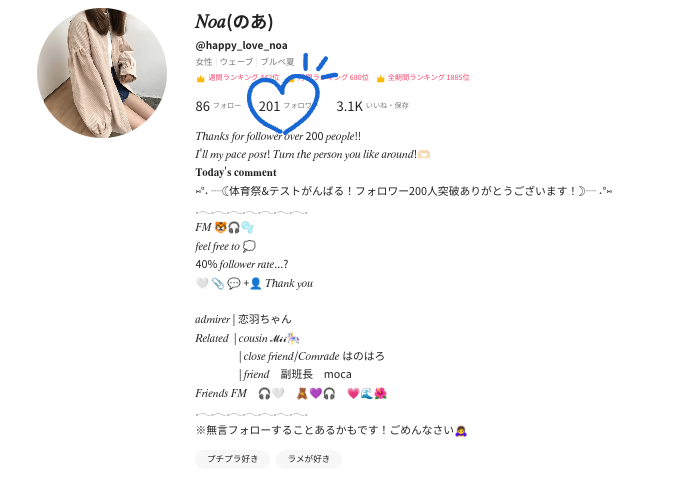The width and height of the screenshot is (675, 496).
Task: View the 3.1K いいね・保存 count
Action: coord(372,106)
